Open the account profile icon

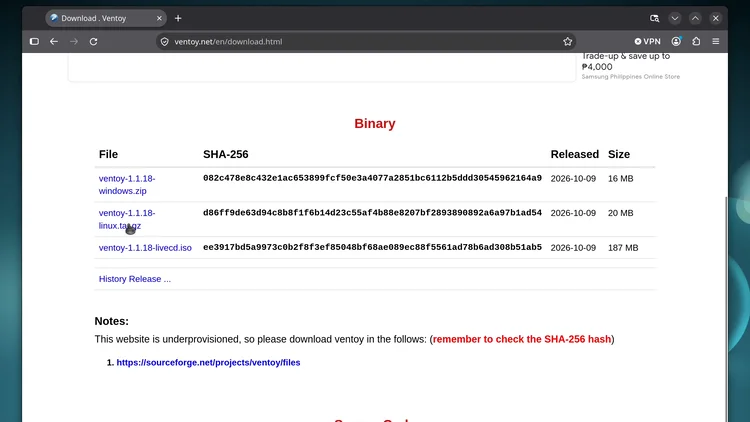pos(676,42)
